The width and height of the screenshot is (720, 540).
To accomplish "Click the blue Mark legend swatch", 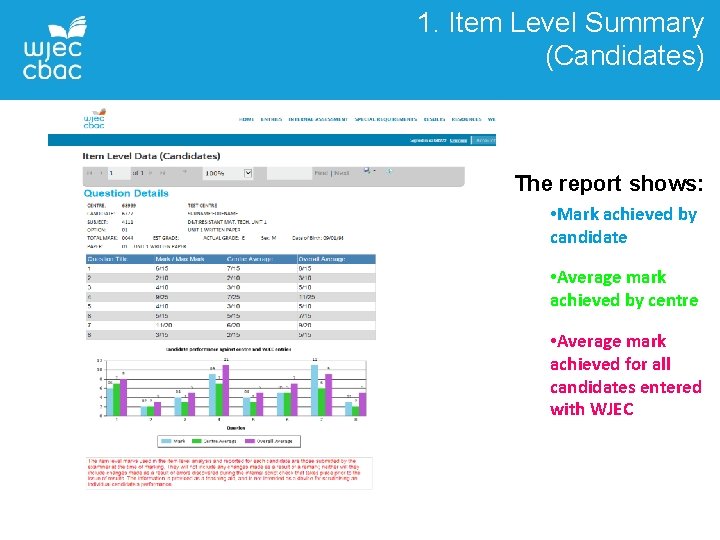I will (166, 441).
